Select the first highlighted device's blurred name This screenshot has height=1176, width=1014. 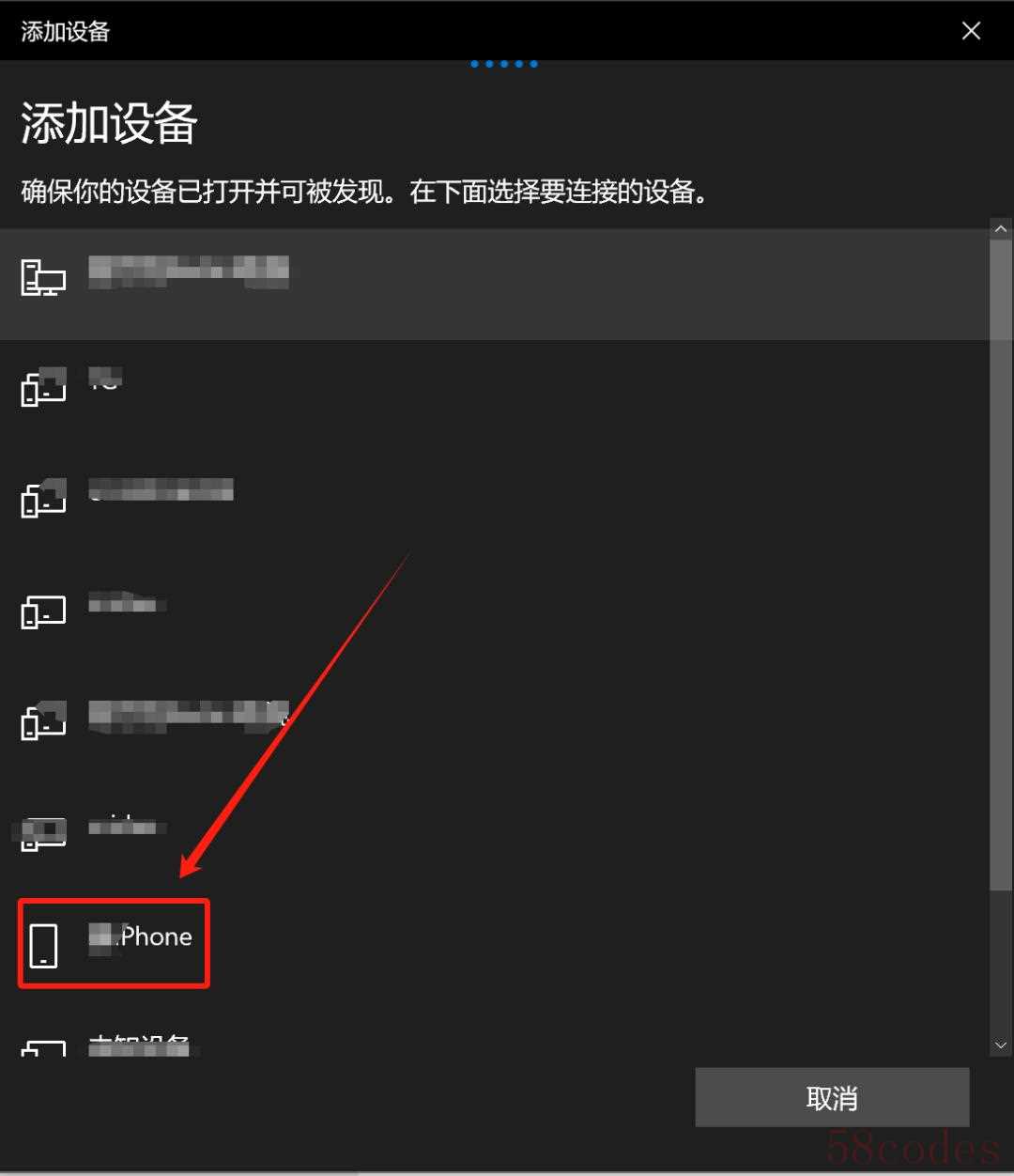pyautogui.click(x=189, y=271)
